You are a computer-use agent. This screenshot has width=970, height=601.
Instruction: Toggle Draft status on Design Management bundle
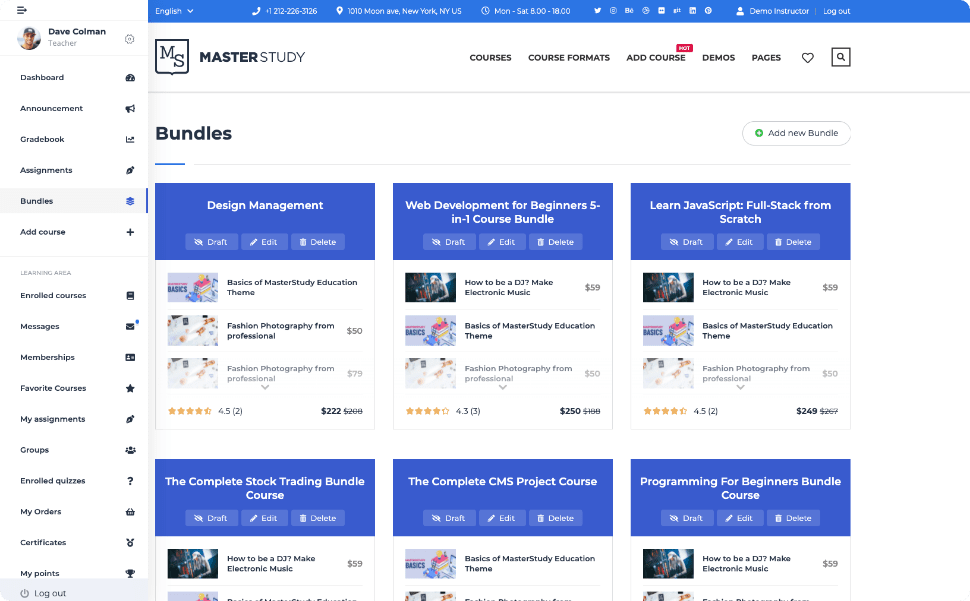[x=211, y=242]
